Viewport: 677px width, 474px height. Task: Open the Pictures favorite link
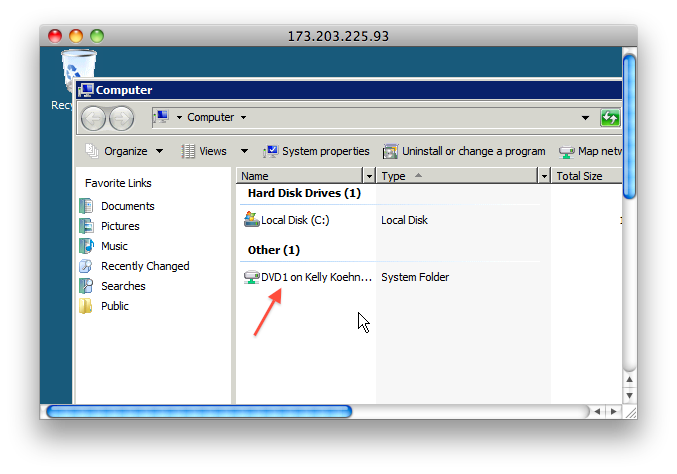coord(120,226)
